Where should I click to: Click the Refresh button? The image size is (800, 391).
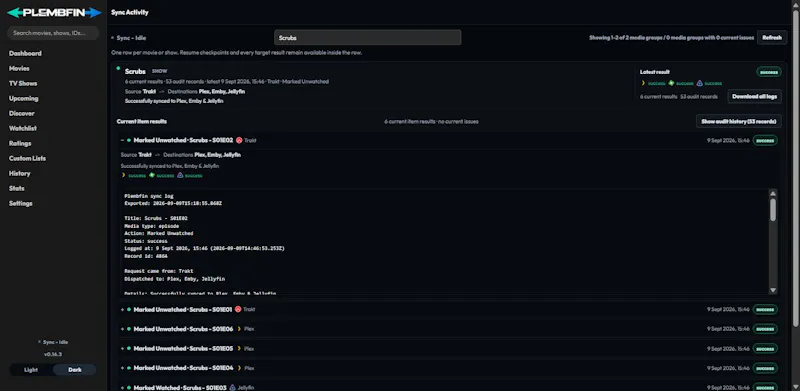[772, 38]
